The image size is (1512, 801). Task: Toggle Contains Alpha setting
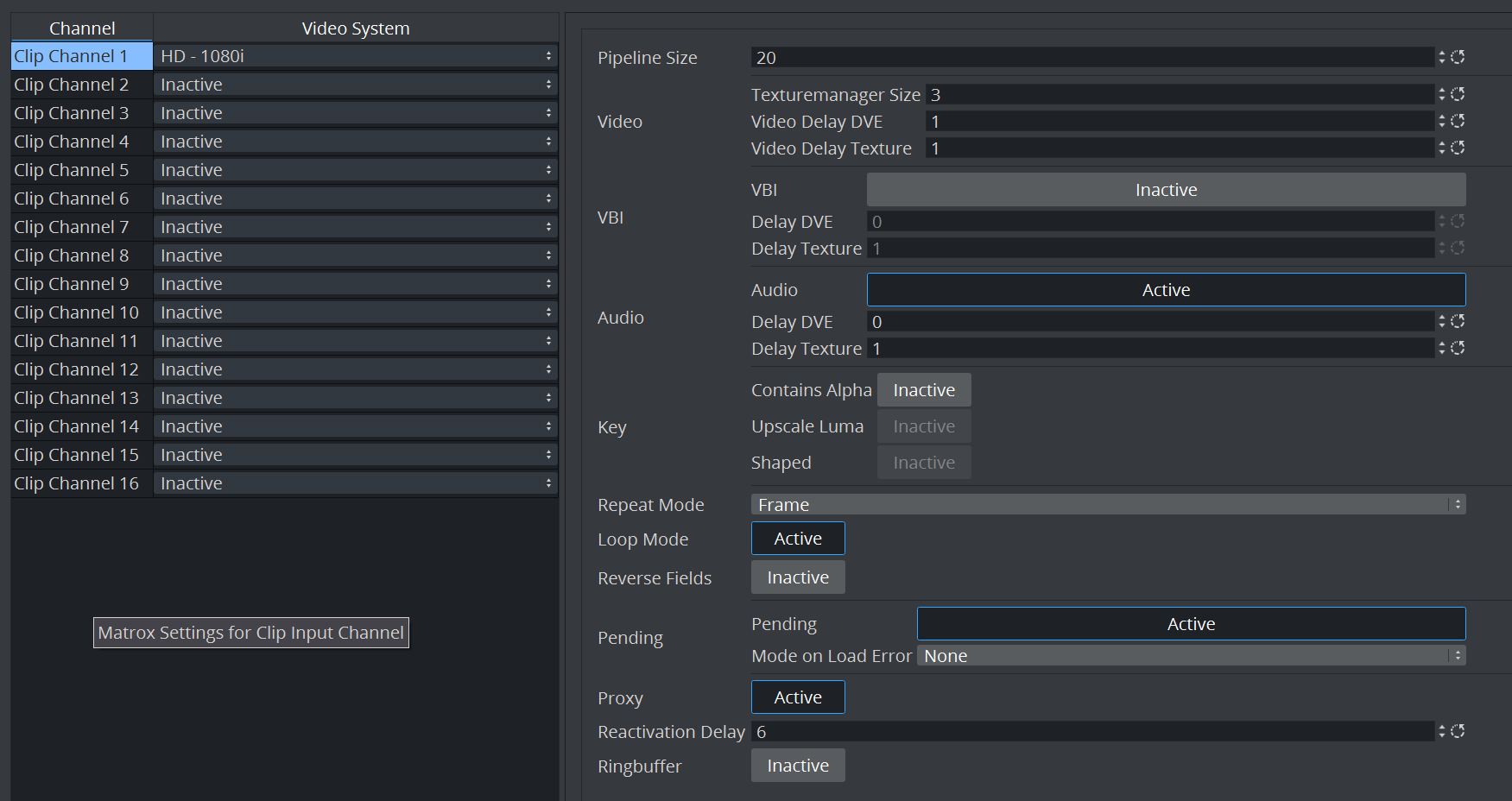924,390
